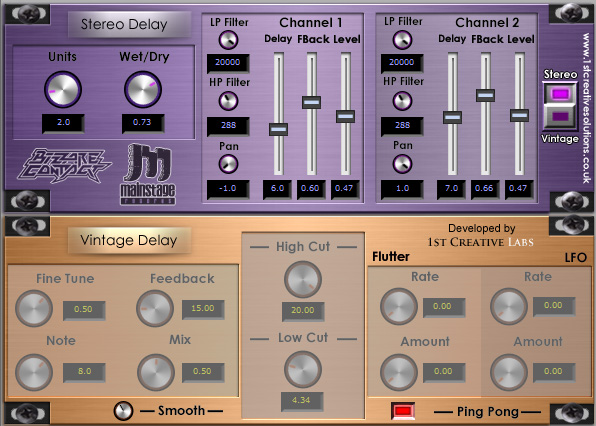Click Channel 1 LP Filter value 20000
This screenshot has width=596, height=426.
click(x=228, y=63)
